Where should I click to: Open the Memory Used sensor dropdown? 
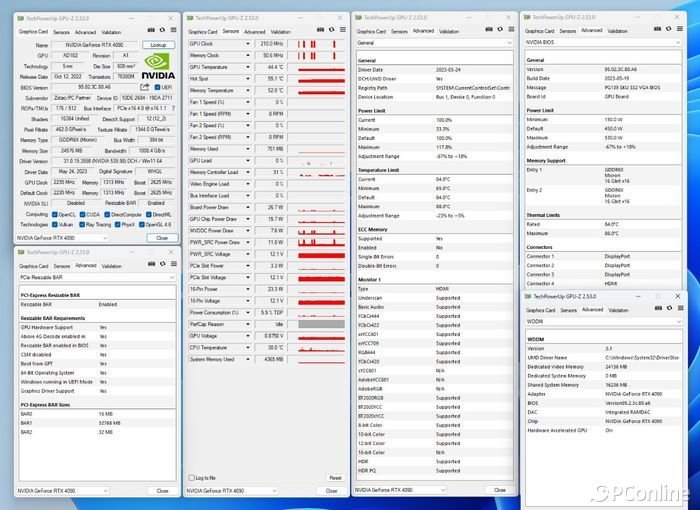pos(248,149)
